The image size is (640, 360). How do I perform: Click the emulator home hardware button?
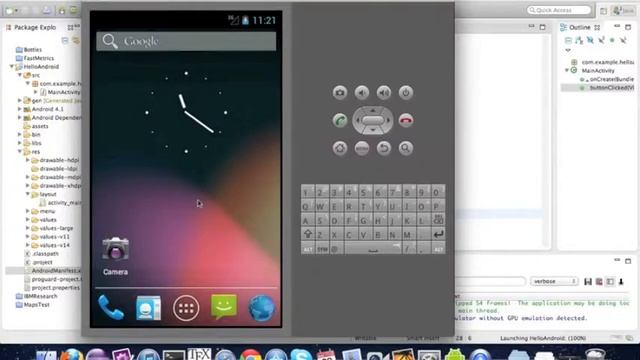340,148
